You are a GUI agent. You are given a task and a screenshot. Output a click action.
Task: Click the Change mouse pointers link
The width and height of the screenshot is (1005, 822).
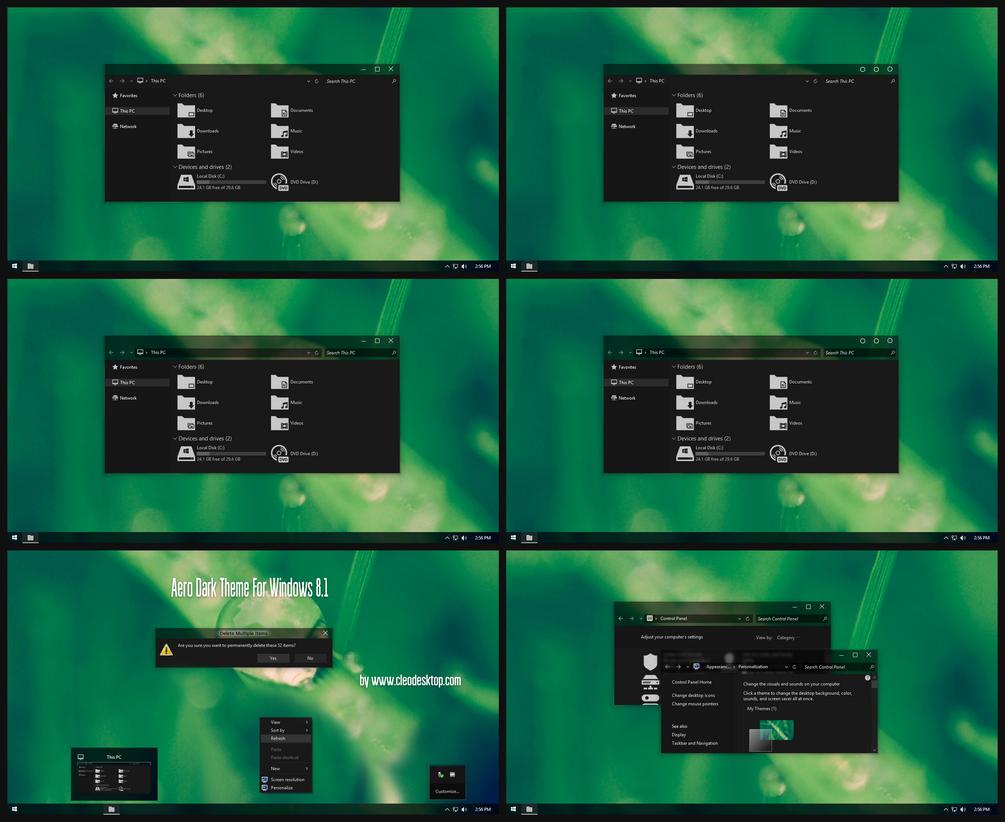pyautogui.click(x=695, y=704)
